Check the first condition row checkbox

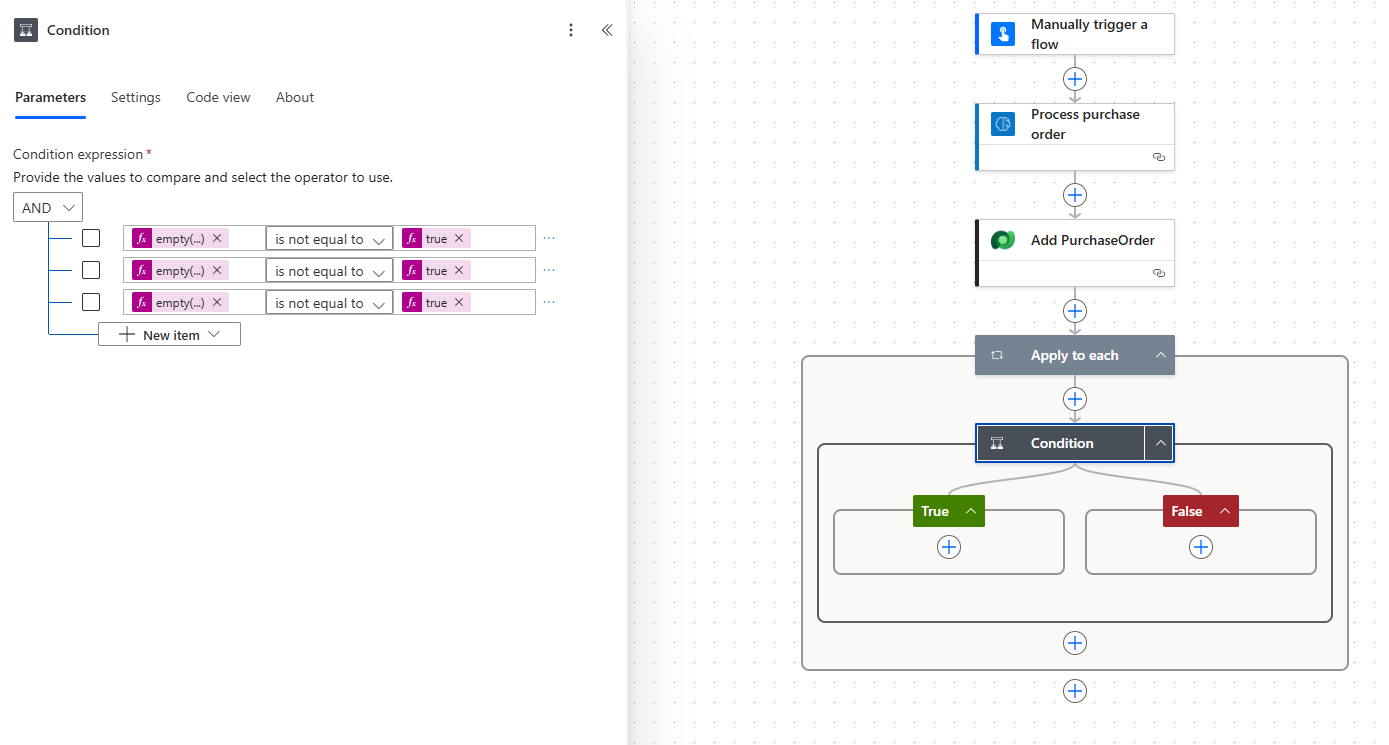(90, 238)
